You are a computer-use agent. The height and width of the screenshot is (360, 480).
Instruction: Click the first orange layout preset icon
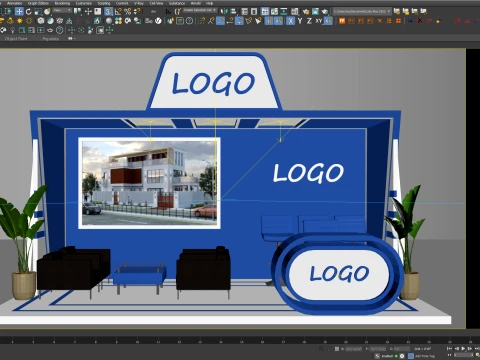click(342, 21)
